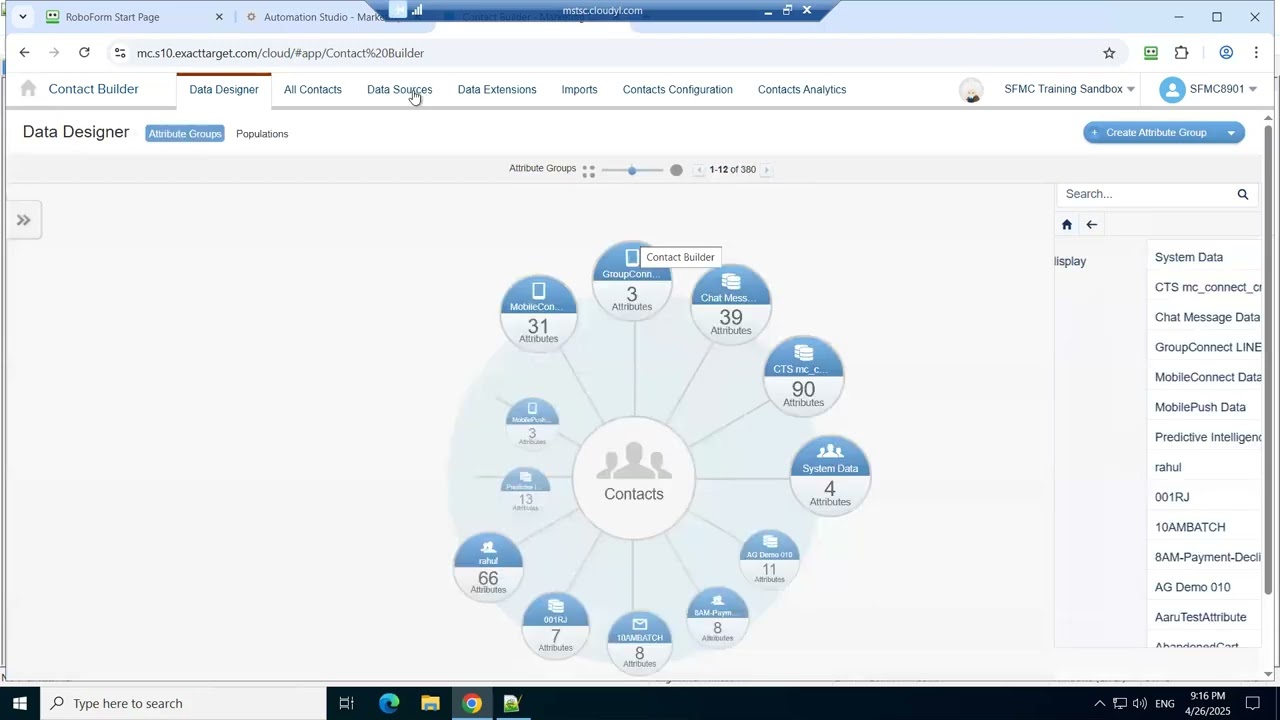Select AaruTestAttribute in the side list

pos(1201,617)
